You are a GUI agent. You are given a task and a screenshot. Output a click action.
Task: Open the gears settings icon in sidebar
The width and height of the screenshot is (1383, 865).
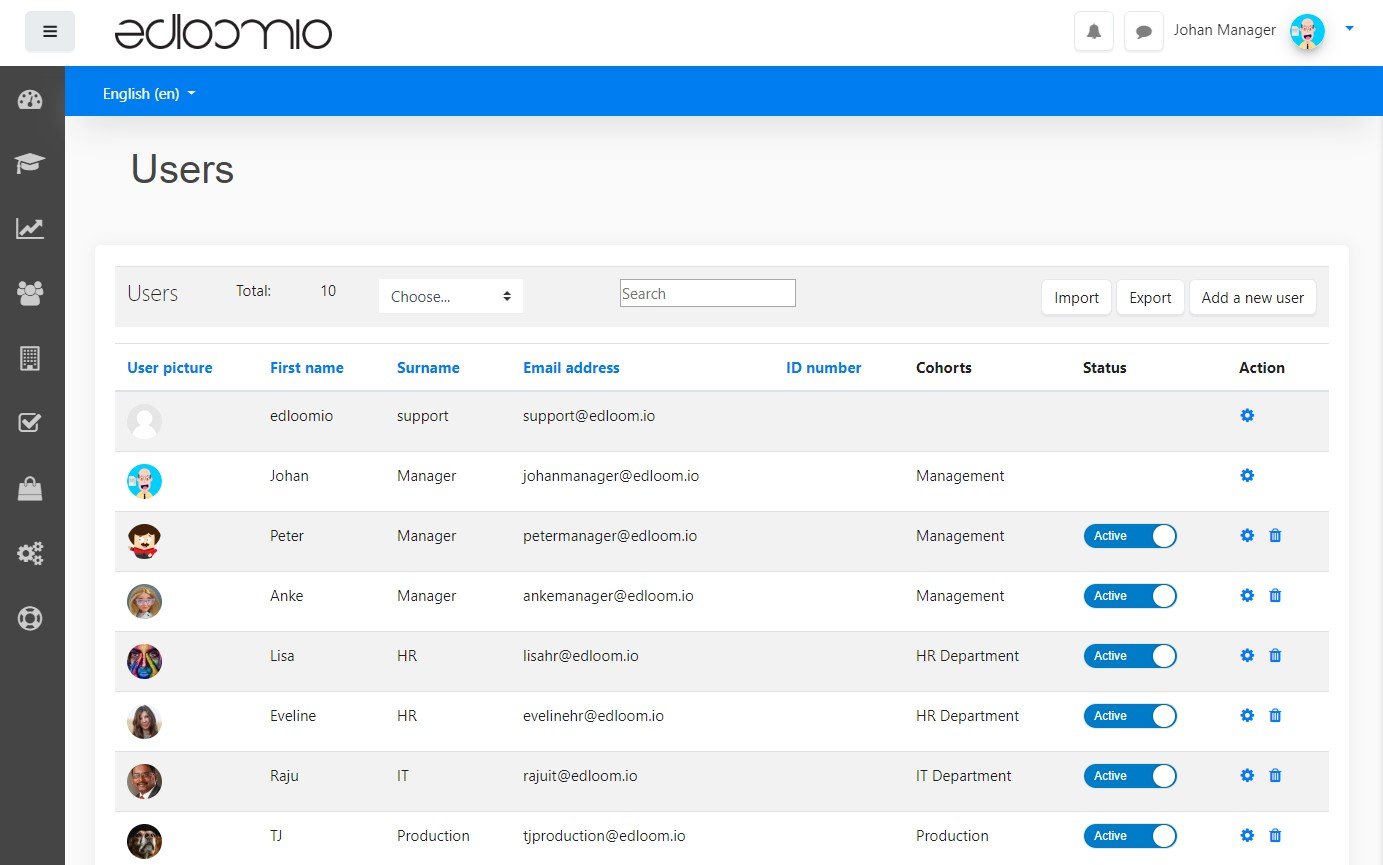coord(30,553)
